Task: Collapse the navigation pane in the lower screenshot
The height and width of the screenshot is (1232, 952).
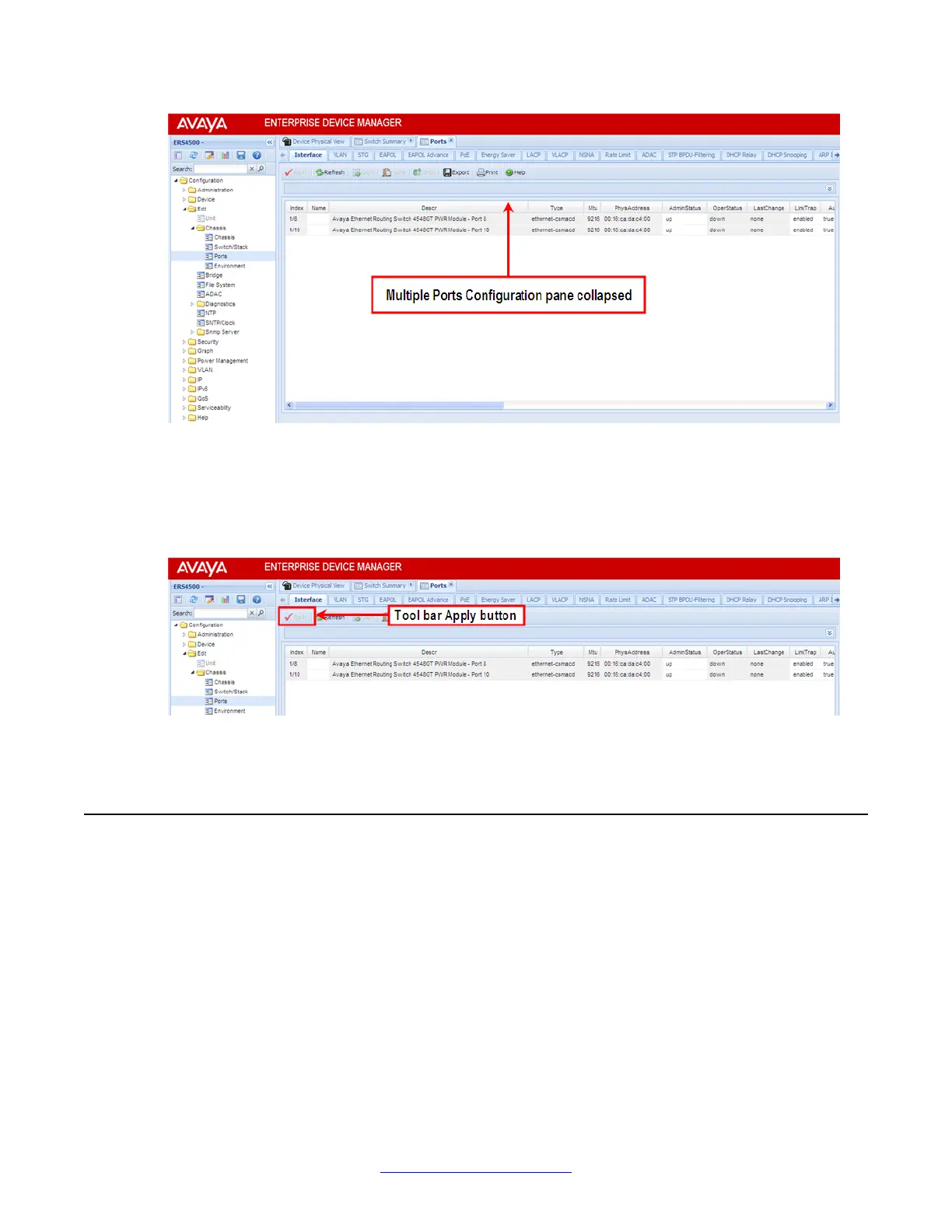Action: coord(270,586)
